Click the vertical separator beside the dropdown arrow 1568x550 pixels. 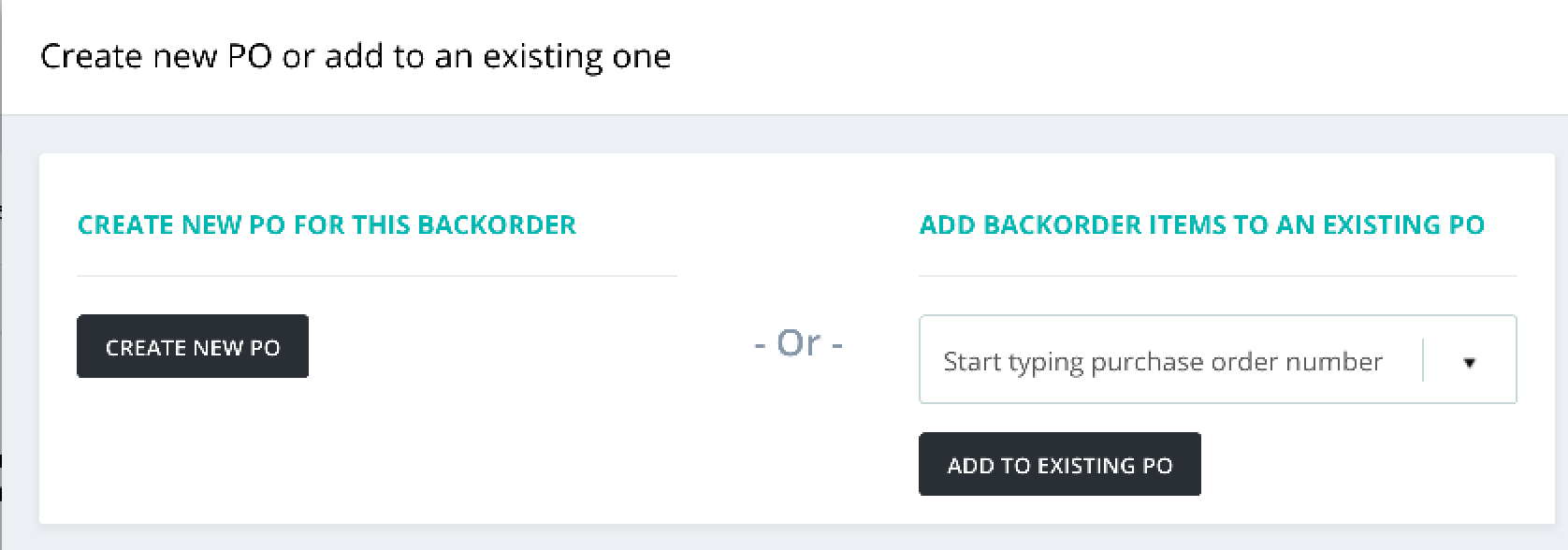pyautogui.click(x=1423, y=361)
